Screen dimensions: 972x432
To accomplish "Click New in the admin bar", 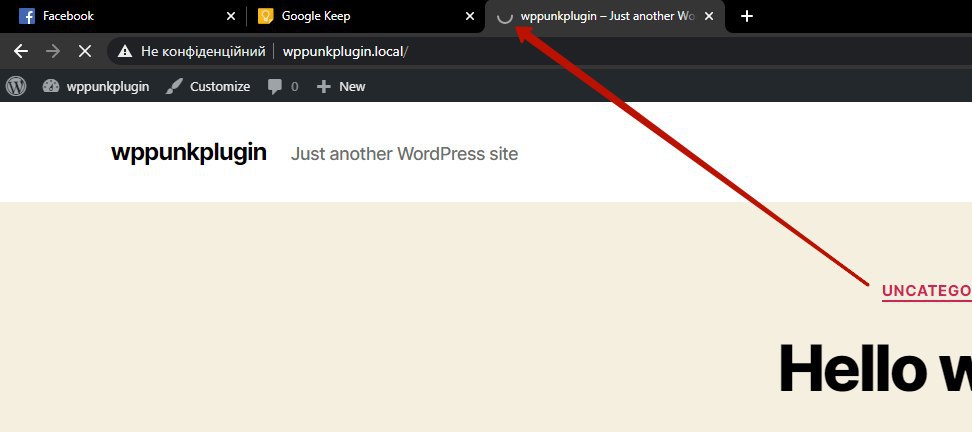I will click(341, 86).
